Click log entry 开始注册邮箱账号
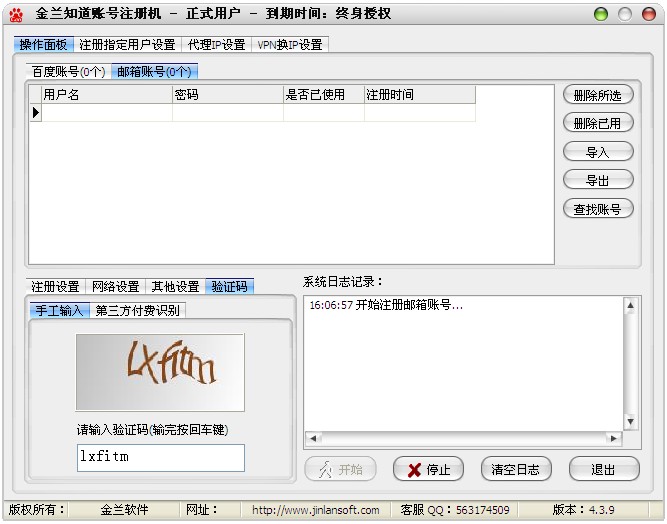Image resolution: width=667 pixels, height=524 pixels. click(x=386, y=305)
